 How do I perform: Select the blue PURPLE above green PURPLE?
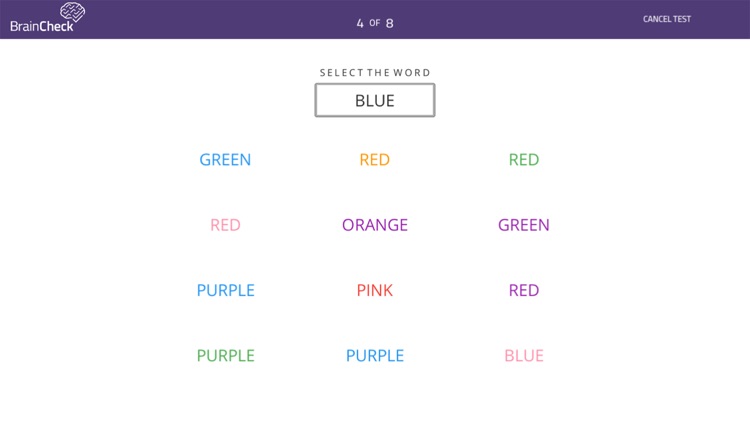click(x=225, y=290)
